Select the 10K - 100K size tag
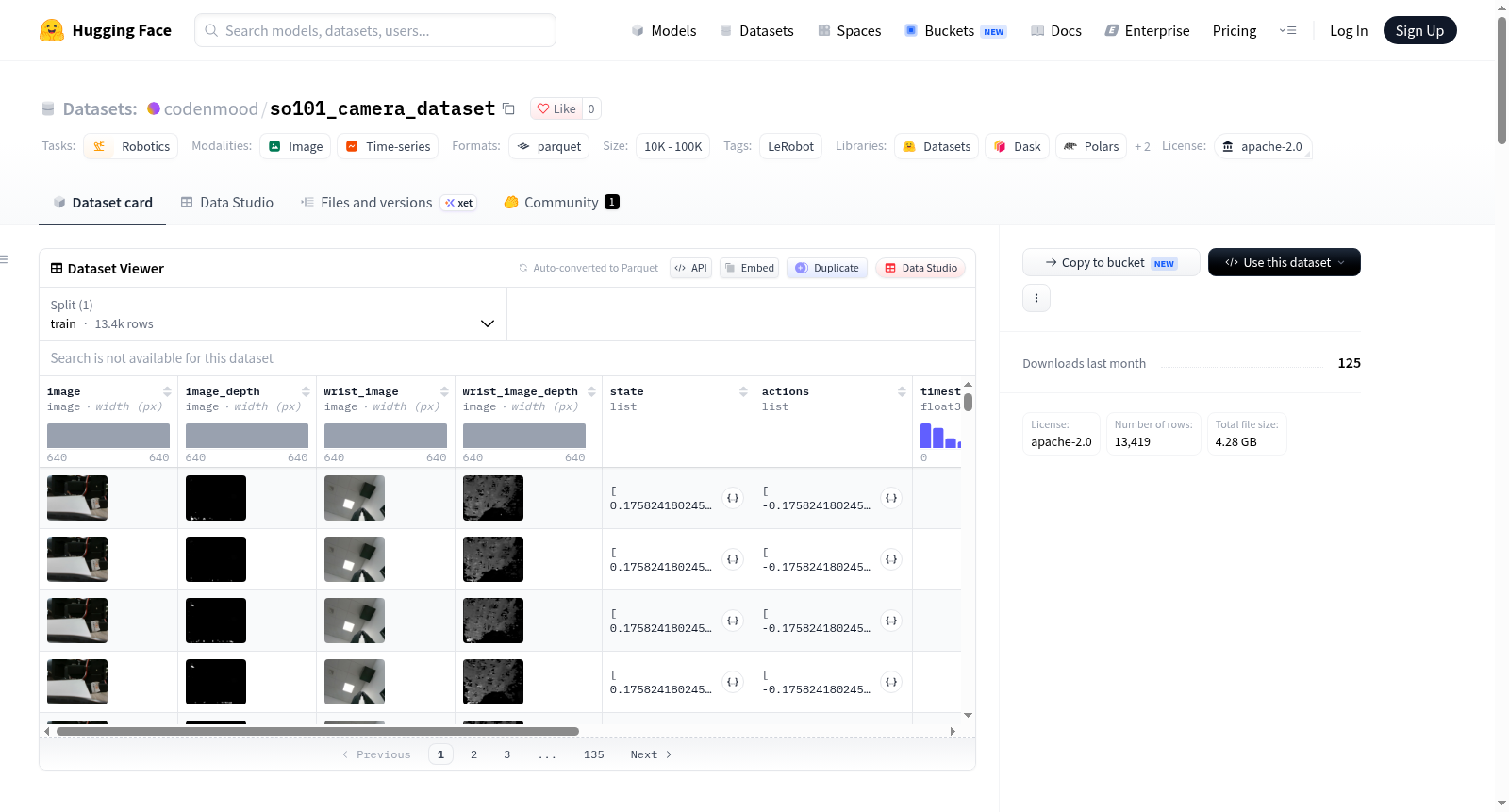 (673, 146)
